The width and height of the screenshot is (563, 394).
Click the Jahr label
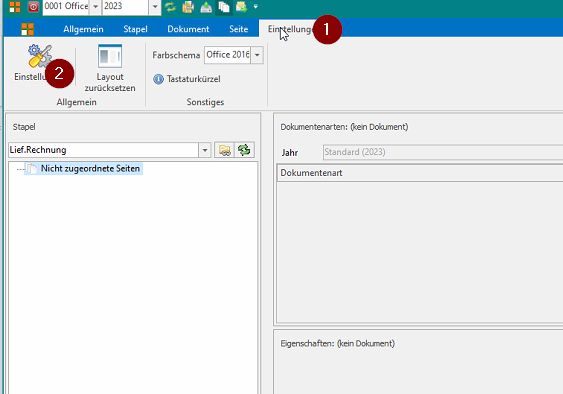(x=290, y=153)
